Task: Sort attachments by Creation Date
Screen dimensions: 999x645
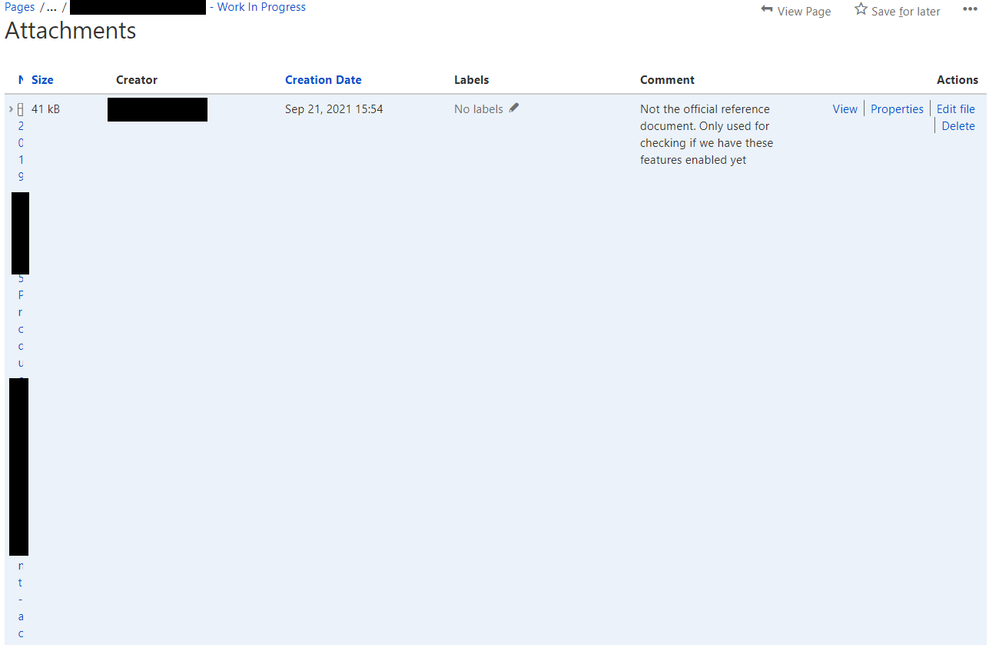Action: click(323, 80)
